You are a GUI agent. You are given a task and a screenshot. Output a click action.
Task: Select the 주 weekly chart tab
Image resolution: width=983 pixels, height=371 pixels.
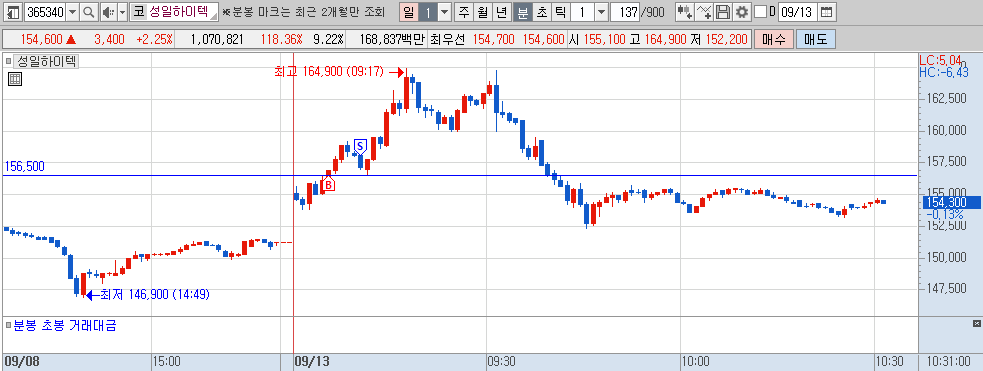tap(463, 11)
